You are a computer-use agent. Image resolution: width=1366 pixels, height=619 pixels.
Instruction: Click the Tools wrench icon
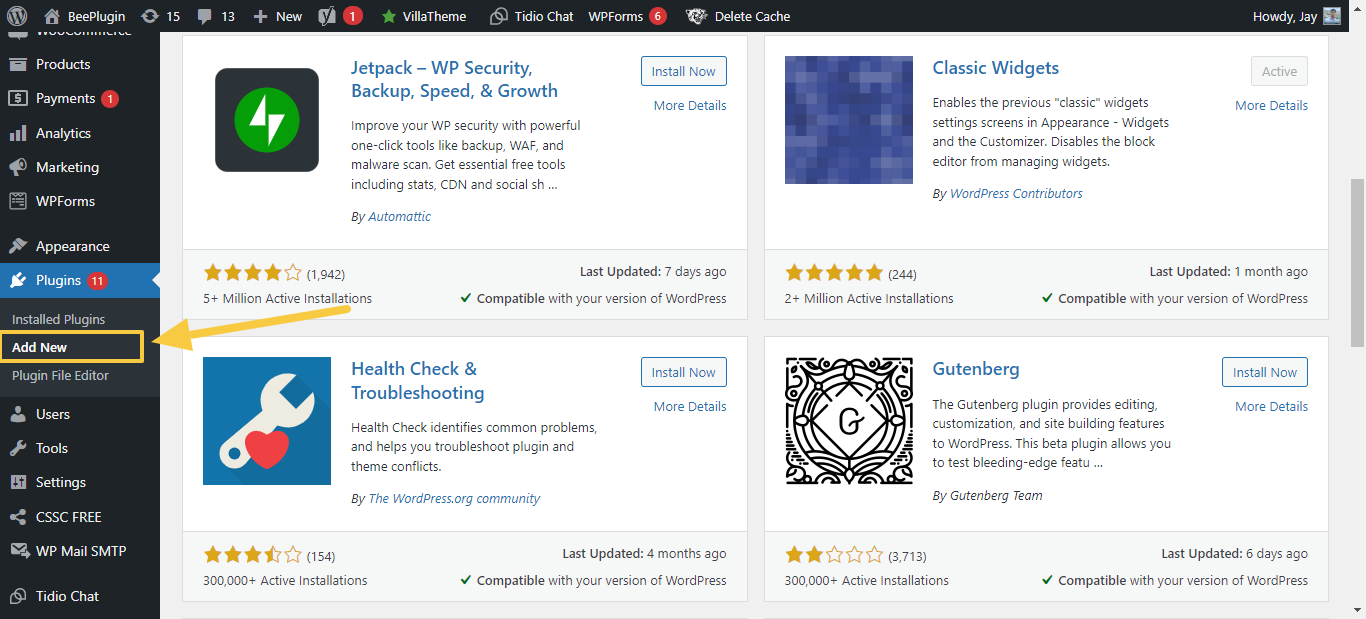18,448
